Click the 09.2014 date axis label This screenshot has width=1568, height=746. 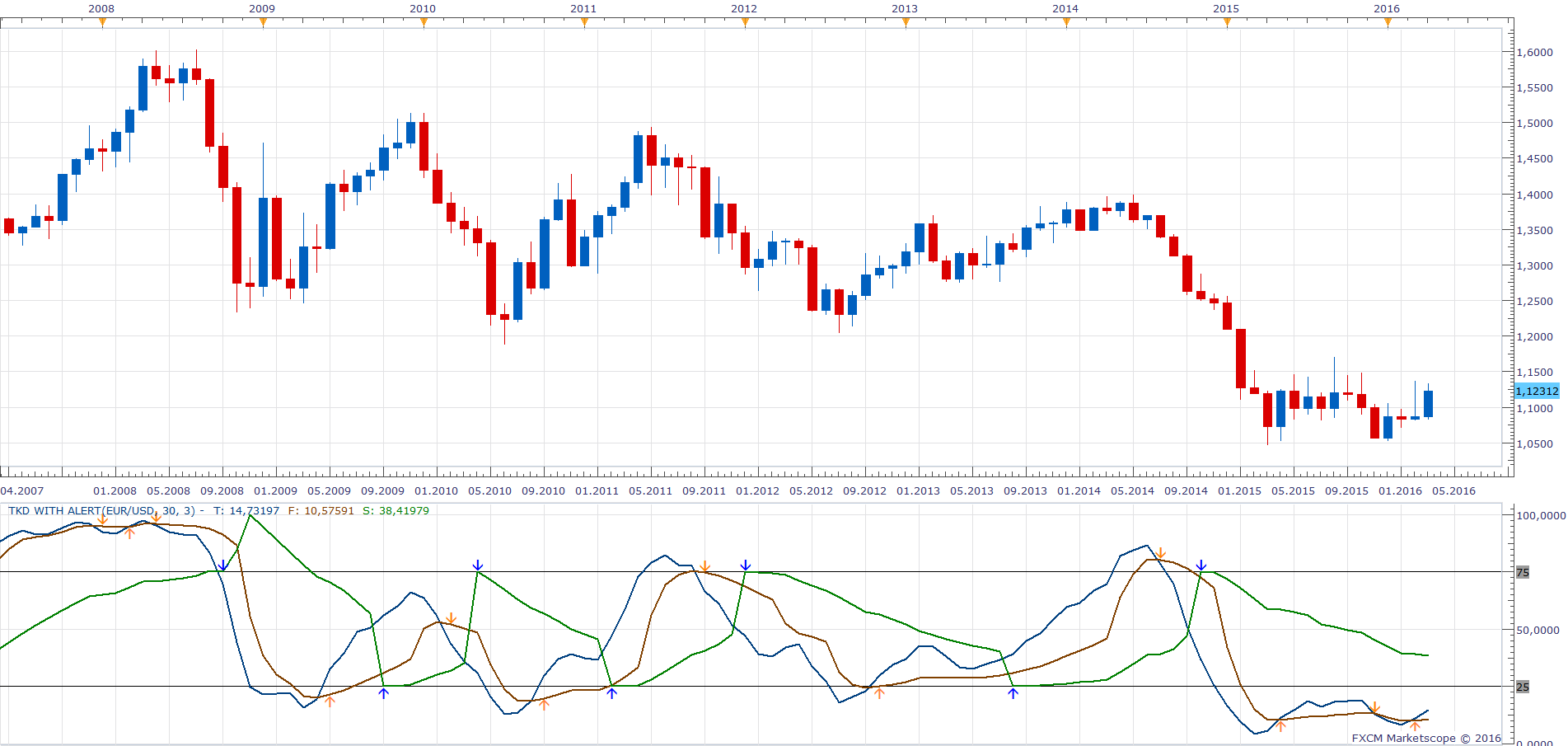[1187, 491]
